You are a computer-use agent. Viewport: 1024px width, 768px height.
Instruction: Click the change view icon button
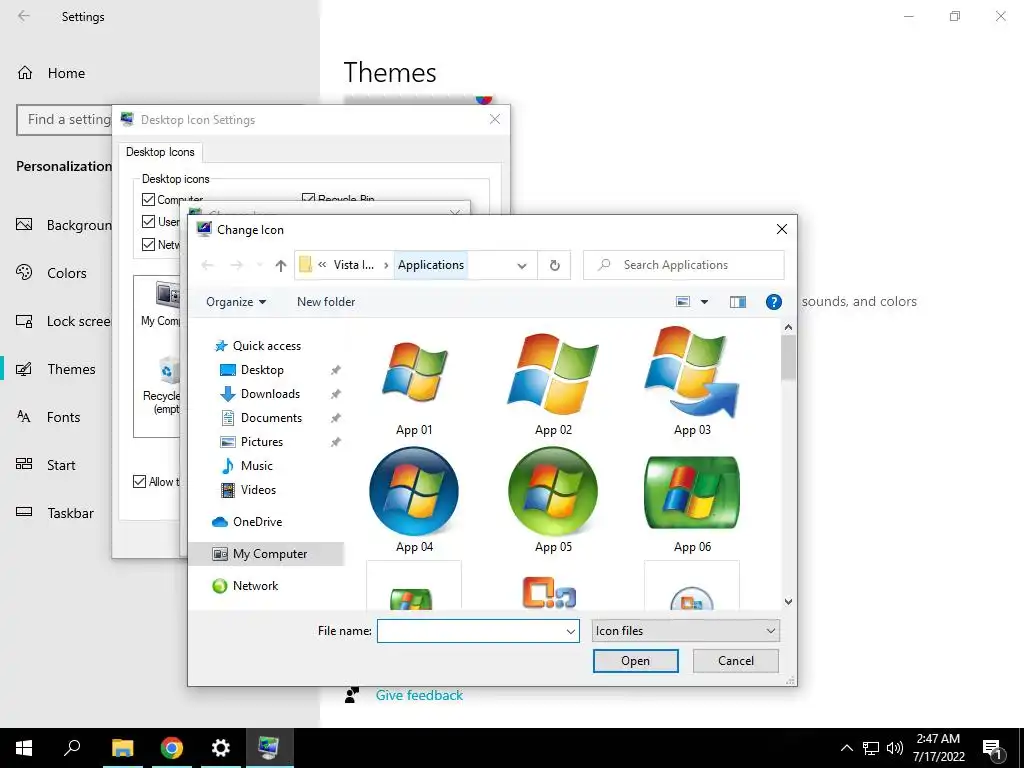pyautogui.click(x=683, y=302)
